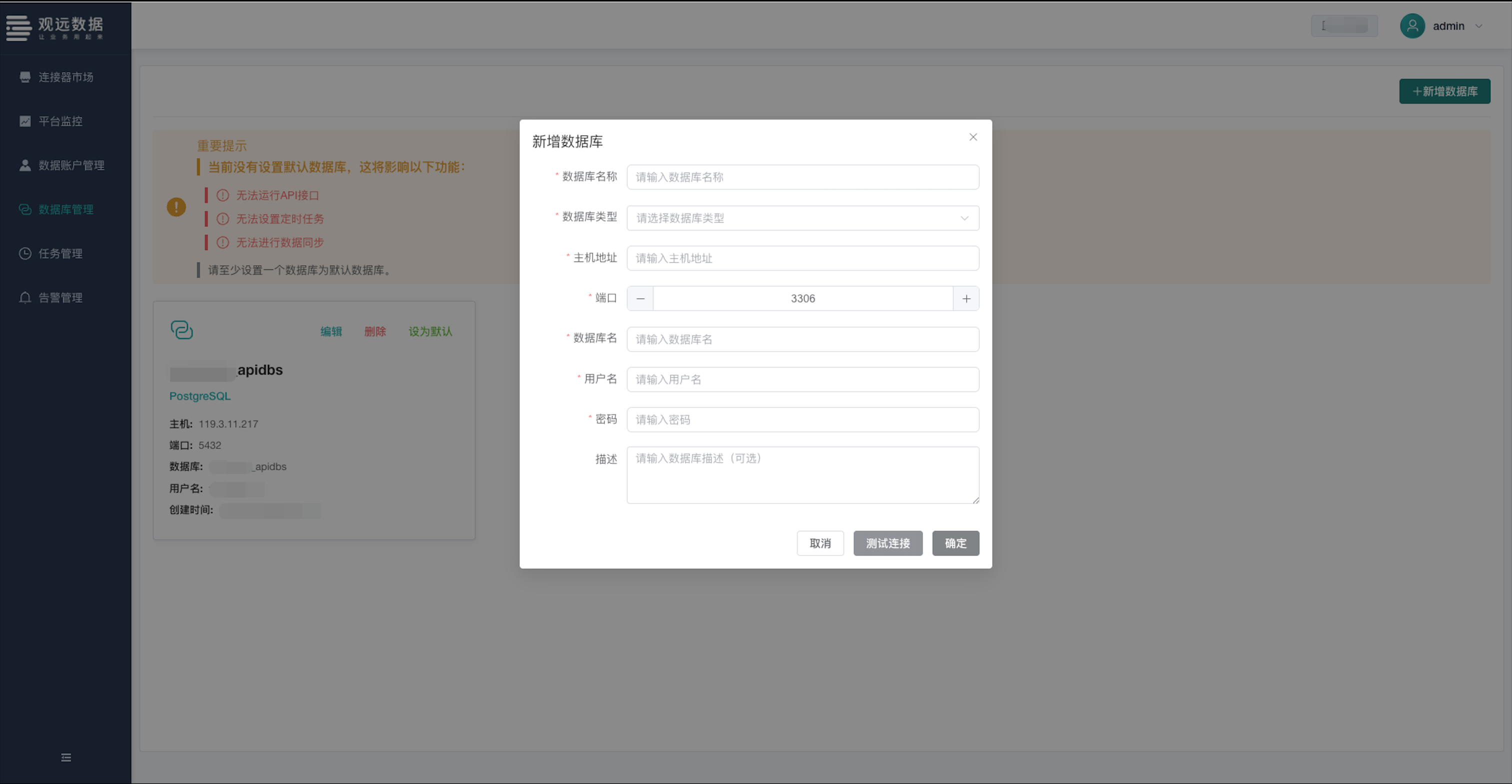Confirm with the 确定 button
This screenshot has width=1512, height=784.
[955, 543]
